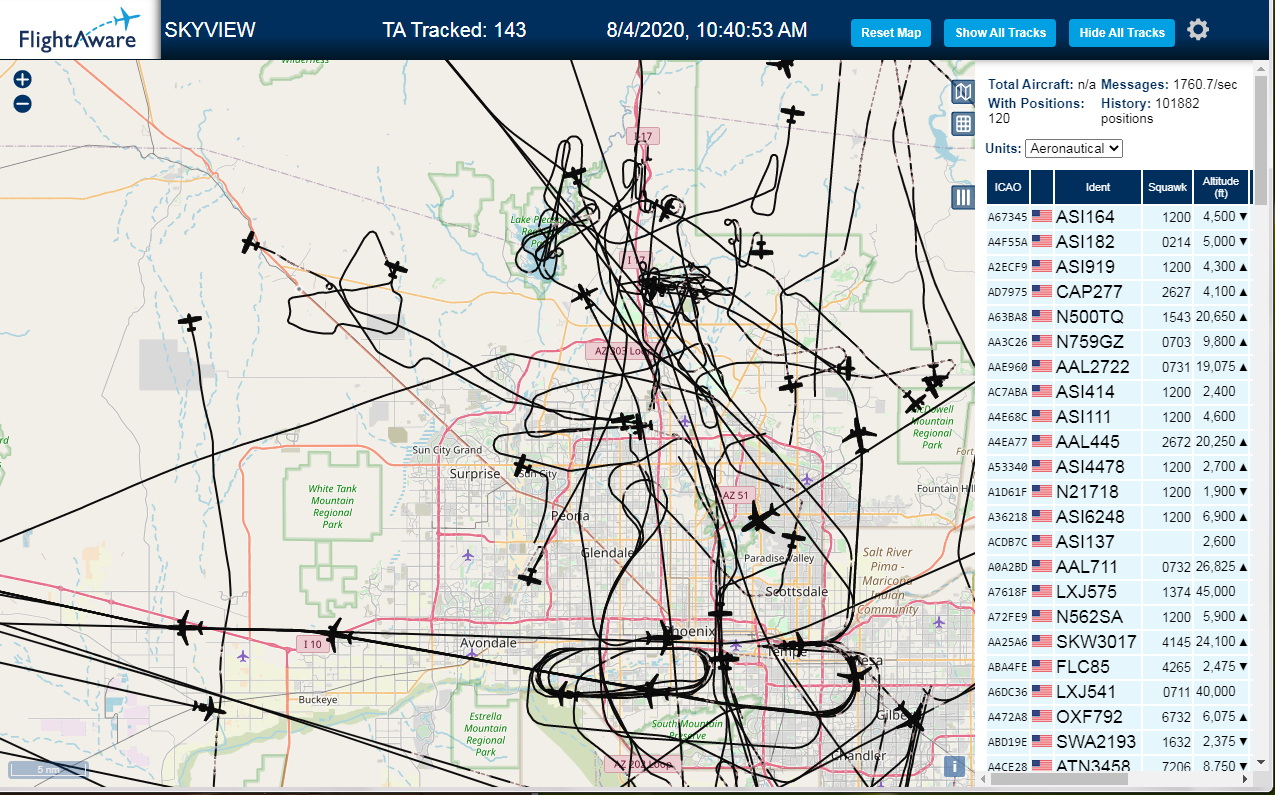
Task: Click the grid overlay icon on map
Action: point(963,124)
